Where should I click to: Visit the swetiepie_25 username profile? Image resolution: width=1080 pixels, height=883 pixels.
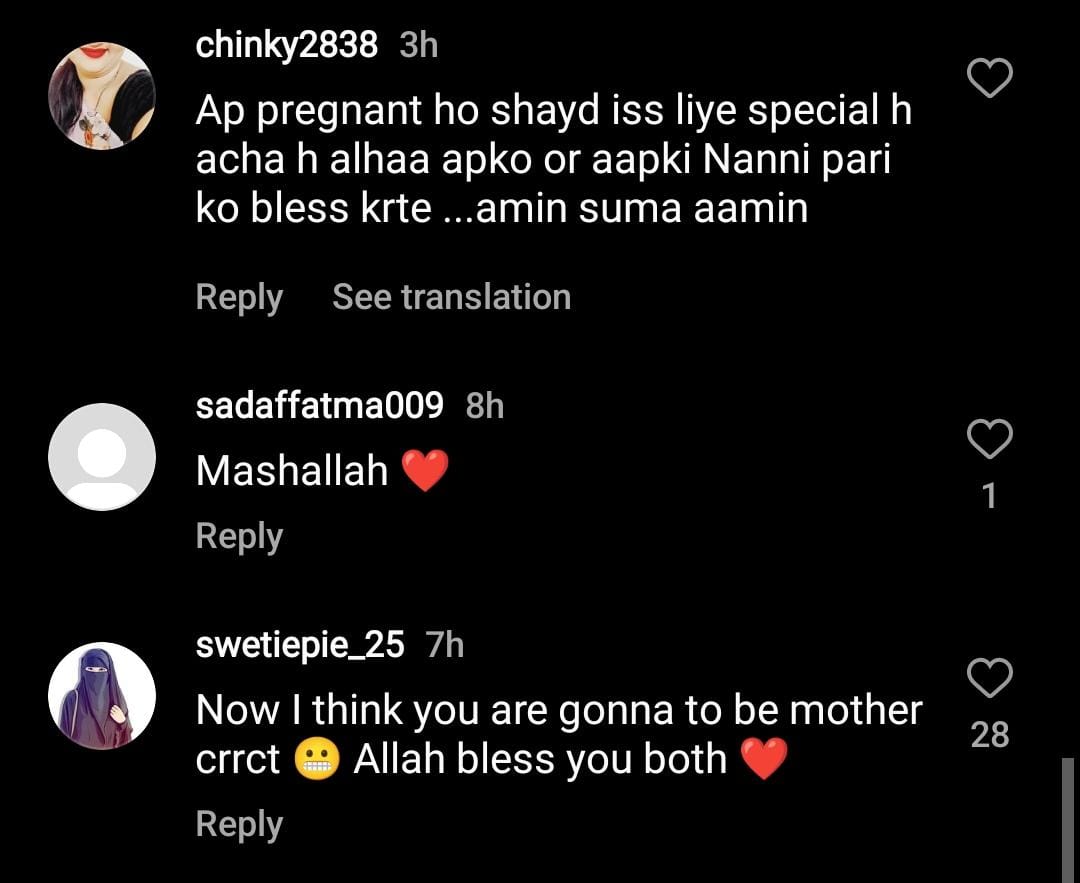(x=300, y=645)
